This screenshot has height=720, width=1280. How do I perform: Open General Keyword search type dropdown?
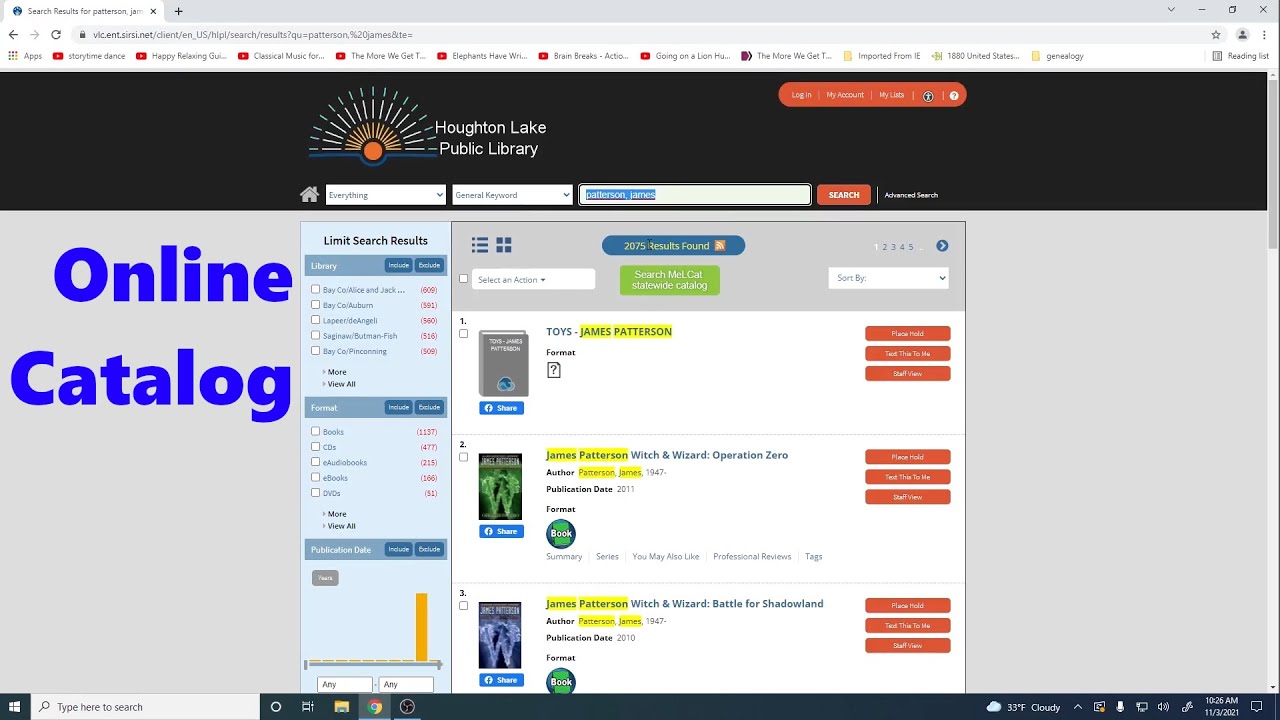pos(512,195)
